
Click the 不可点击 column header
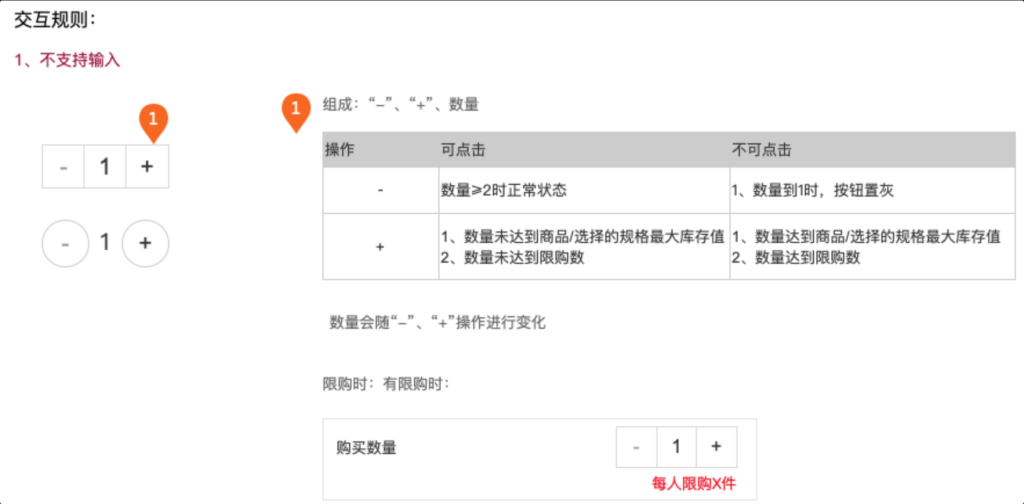761,149
